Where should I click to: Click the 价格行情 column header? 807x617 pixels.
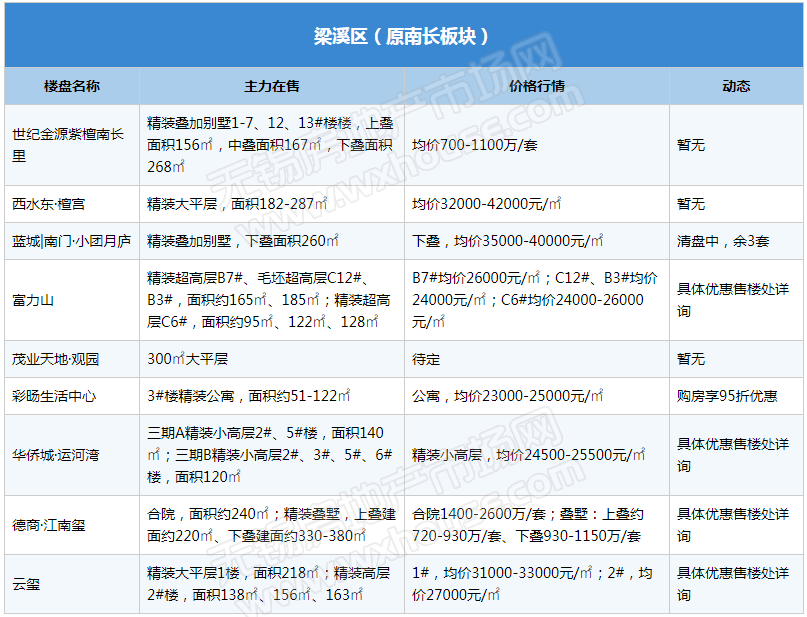click(x=537, y=86)
